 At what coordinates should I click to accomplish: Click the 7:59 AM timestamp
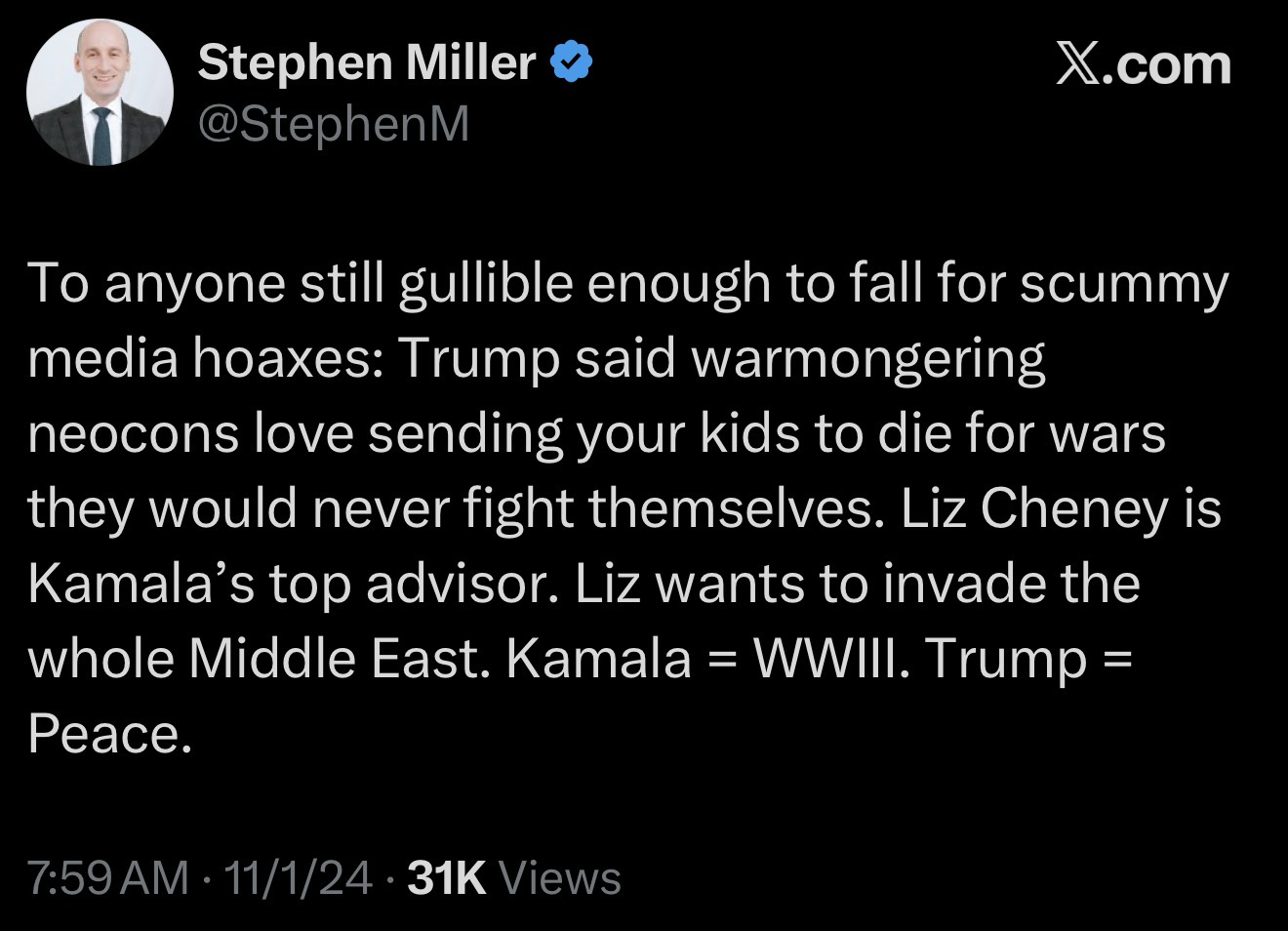pos(108,877)
